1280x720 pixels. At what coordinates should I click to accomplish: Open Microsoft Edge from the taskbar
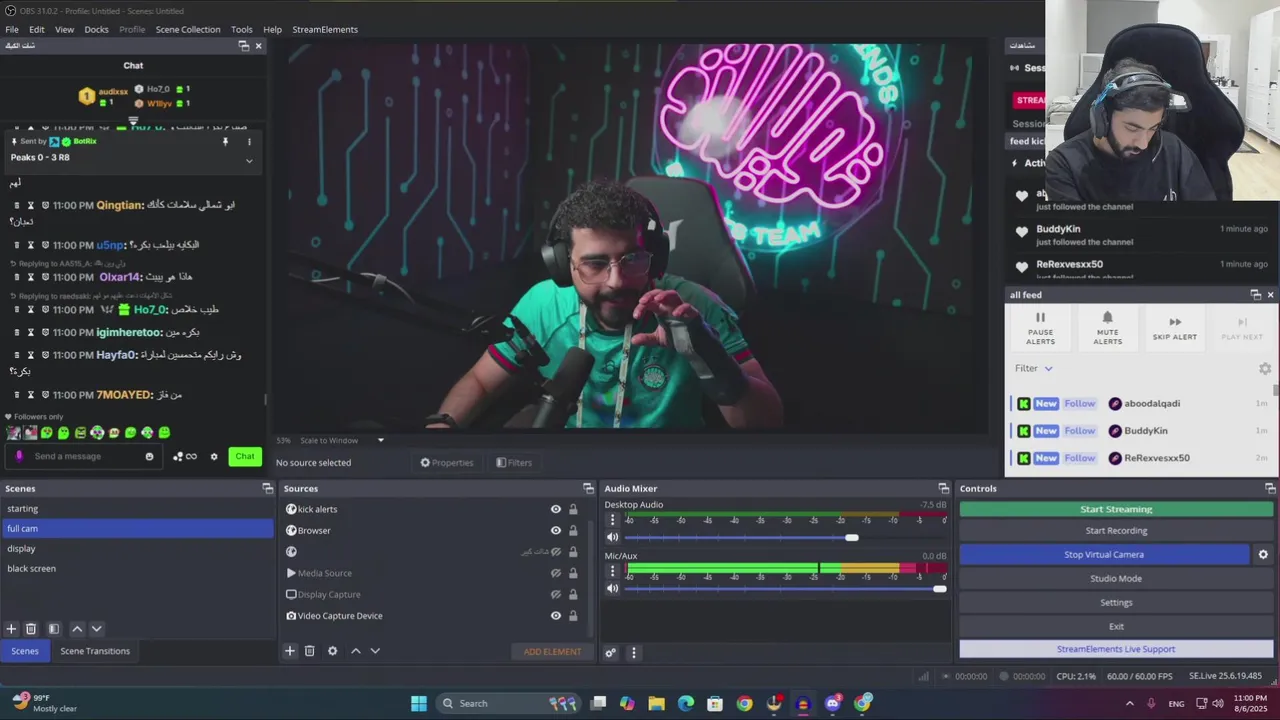tap(686, 703)
